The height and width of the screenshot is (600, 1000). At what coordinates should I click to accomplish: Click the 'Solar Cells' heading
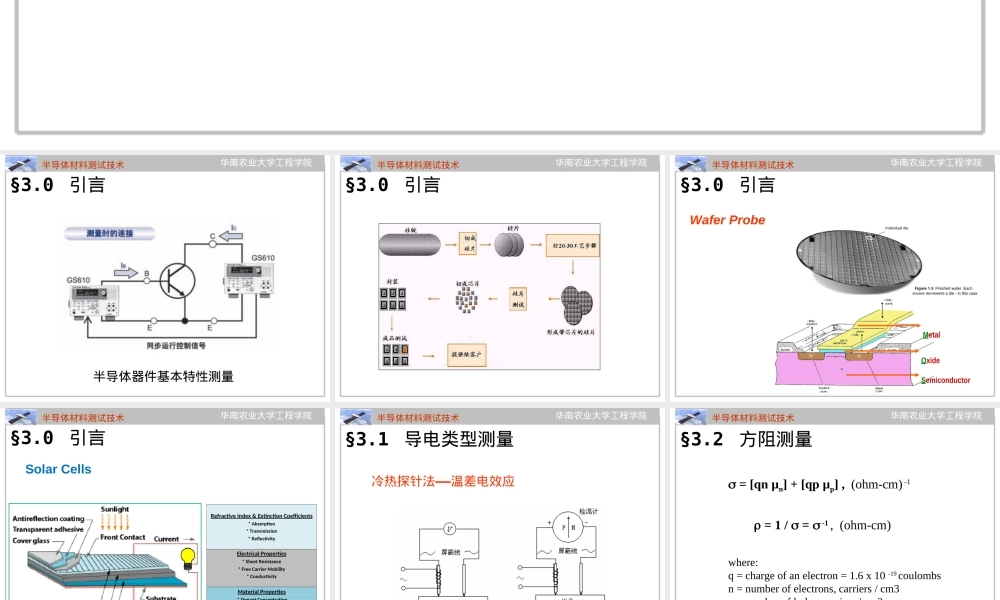[58, 469]
